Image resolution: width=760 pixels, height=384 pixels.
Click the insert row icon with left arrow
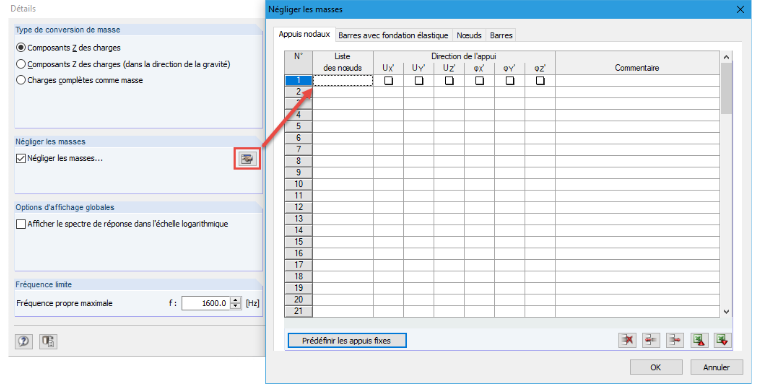point(651,340)
